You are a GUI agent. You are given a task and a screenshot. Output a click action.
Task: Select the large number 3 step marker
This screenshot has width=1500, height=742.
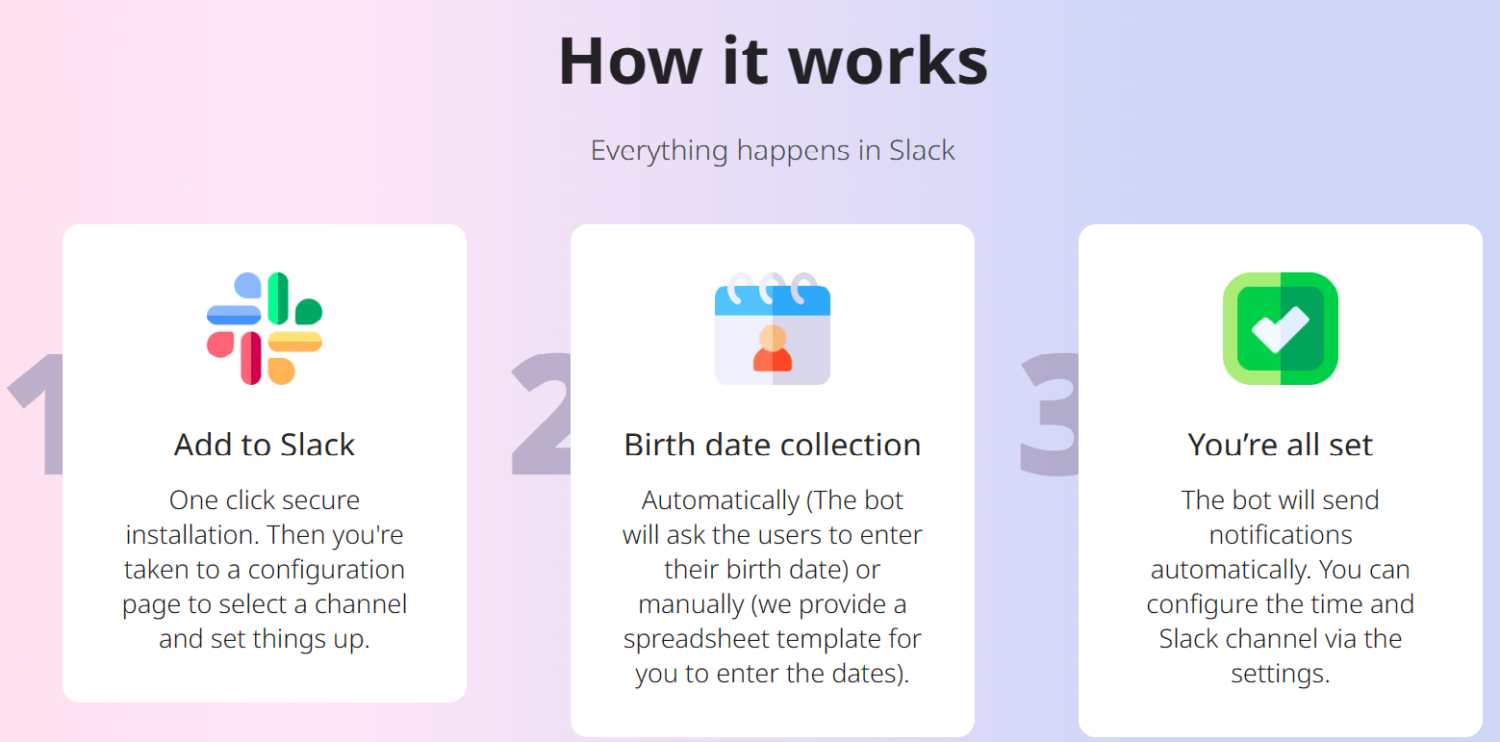pyautogui.click(x=1049, y=414)
